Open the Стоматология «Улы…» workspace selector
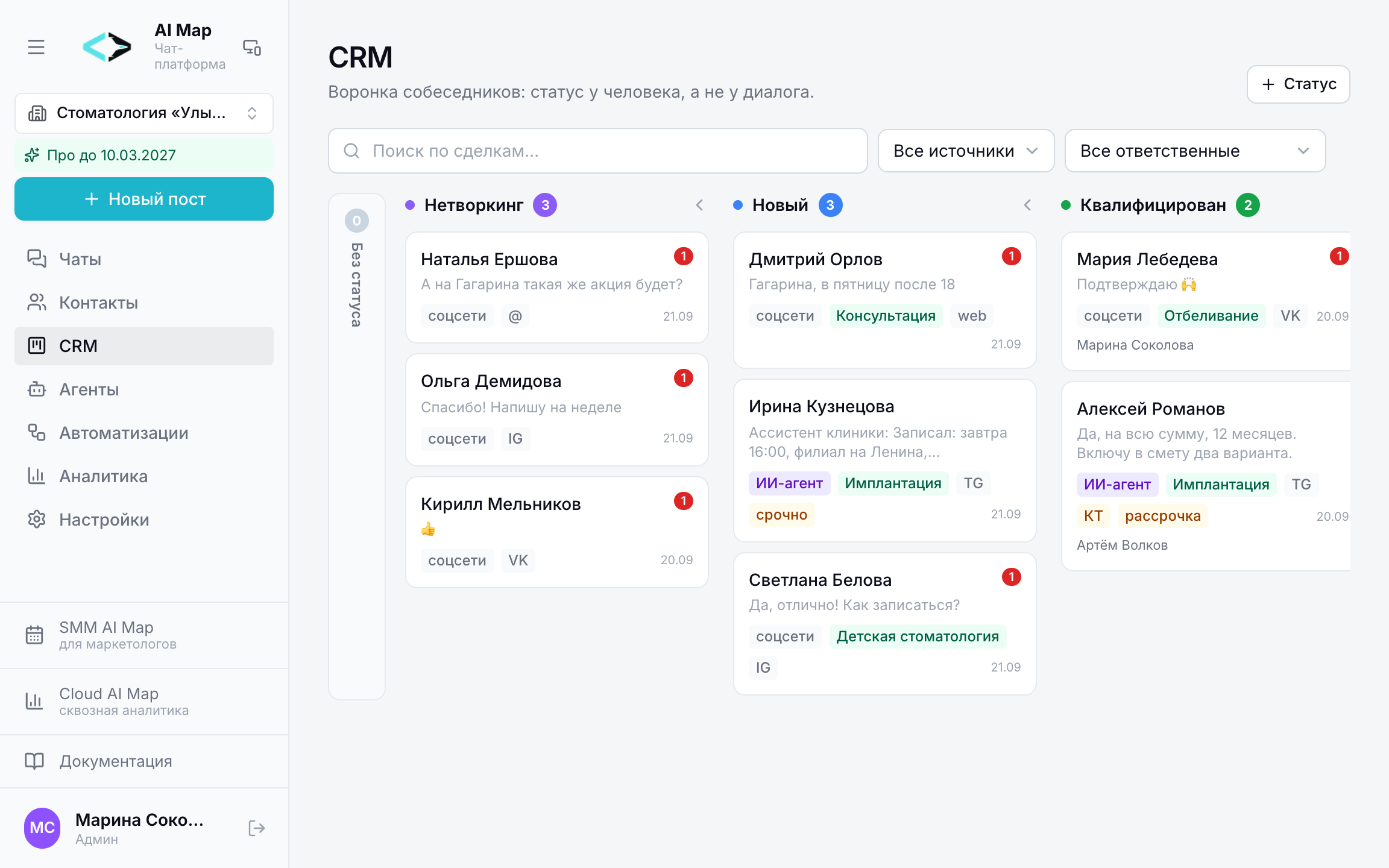Image resolution: width=1389 pixels, height=868 pixels. (x=144, y=113)
